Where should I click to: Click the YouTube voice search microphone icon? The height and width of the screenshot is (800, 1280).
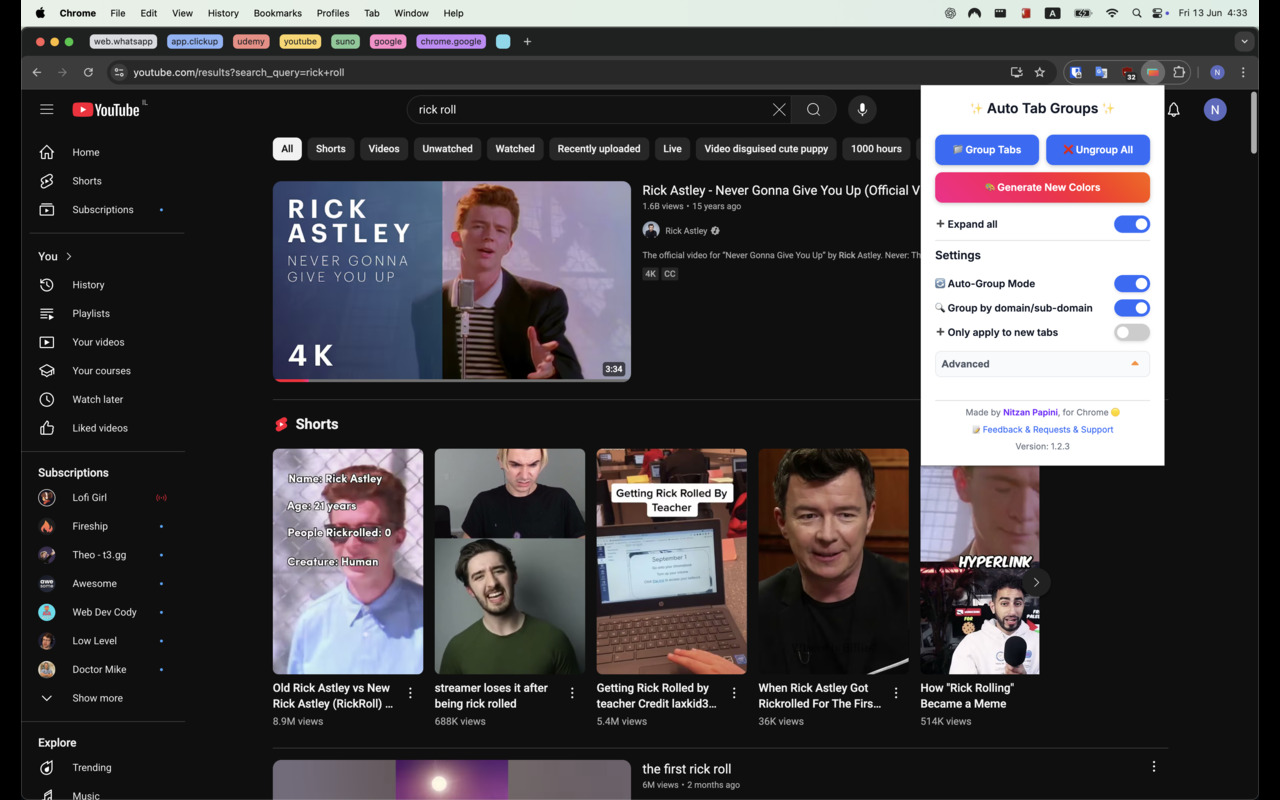(862, 110)
